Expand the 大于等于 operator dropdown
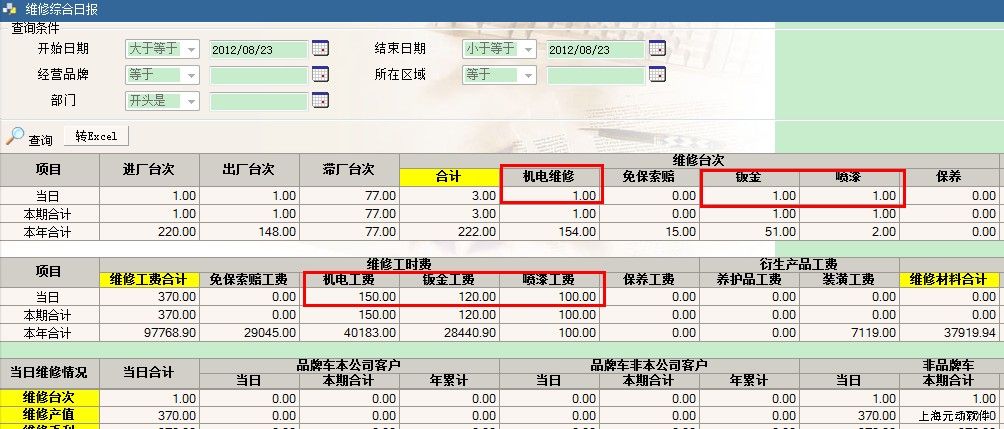Viewport: 1004px width, 429px height. click(191, 49)
